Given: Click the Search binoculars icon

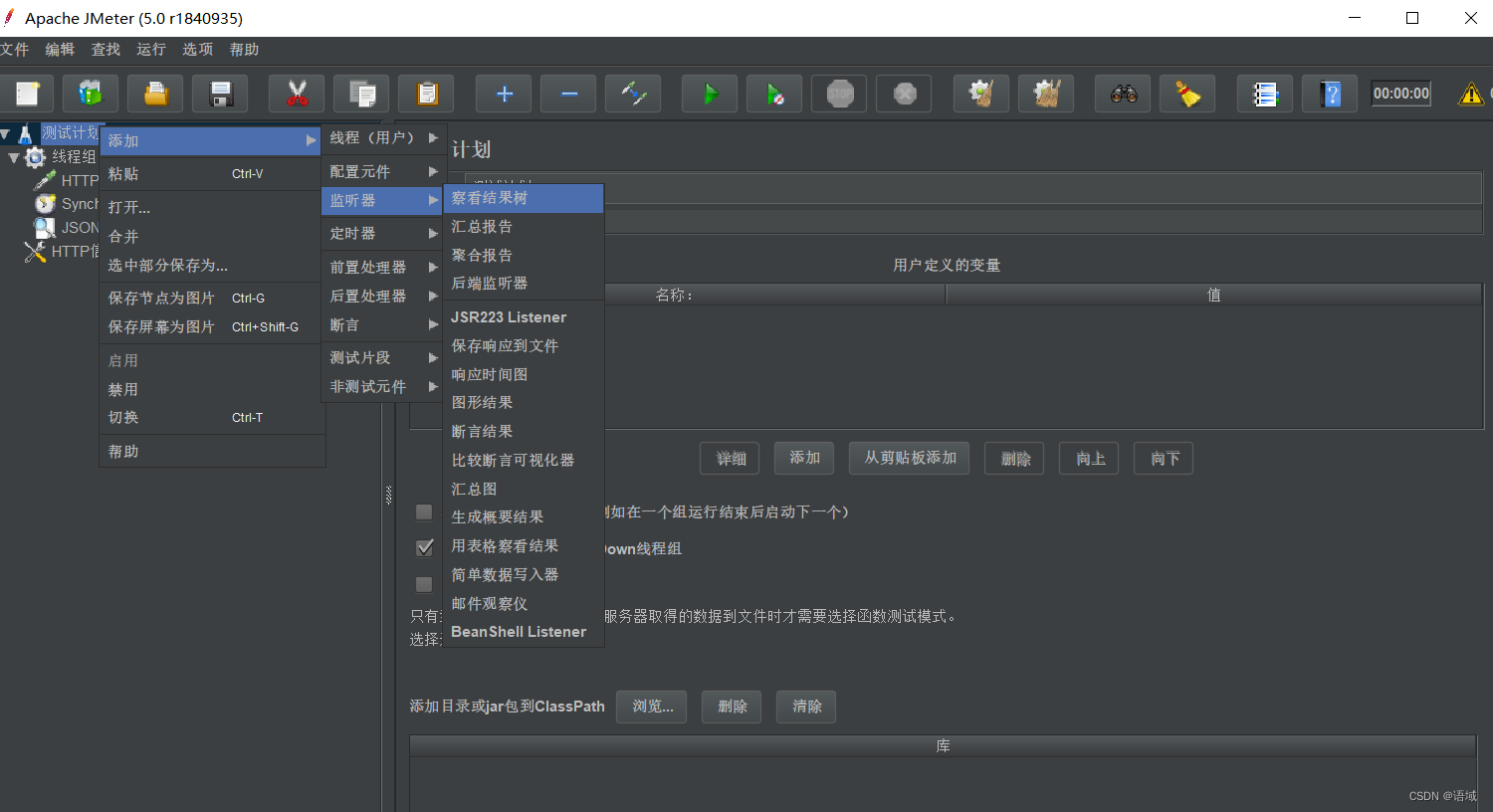Looking at the screenshot, I should [x=1123, y=94].
